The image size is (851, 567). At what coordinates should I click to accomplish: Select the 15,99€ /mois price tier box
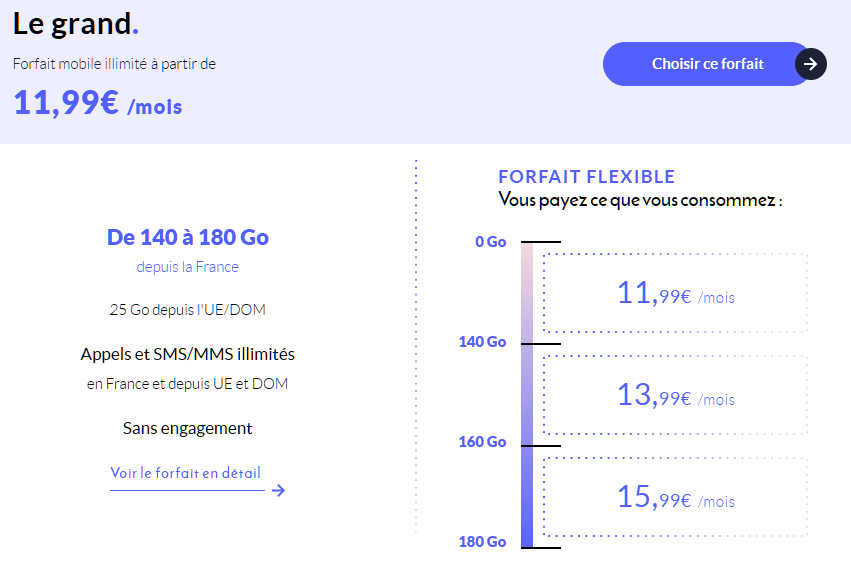tap(675, 497)
